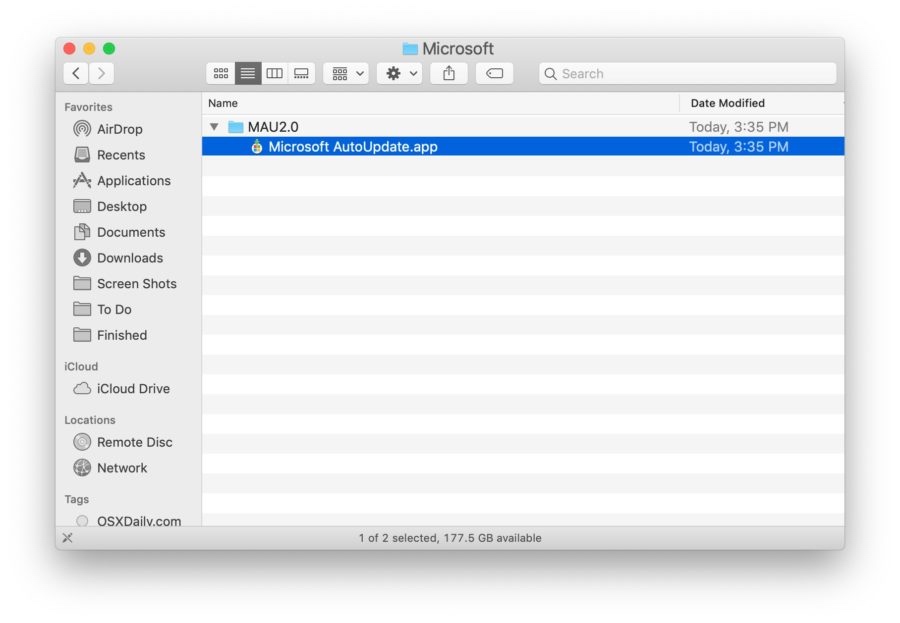Click the Favorites section header
The image size is (900, 623).
88,107
